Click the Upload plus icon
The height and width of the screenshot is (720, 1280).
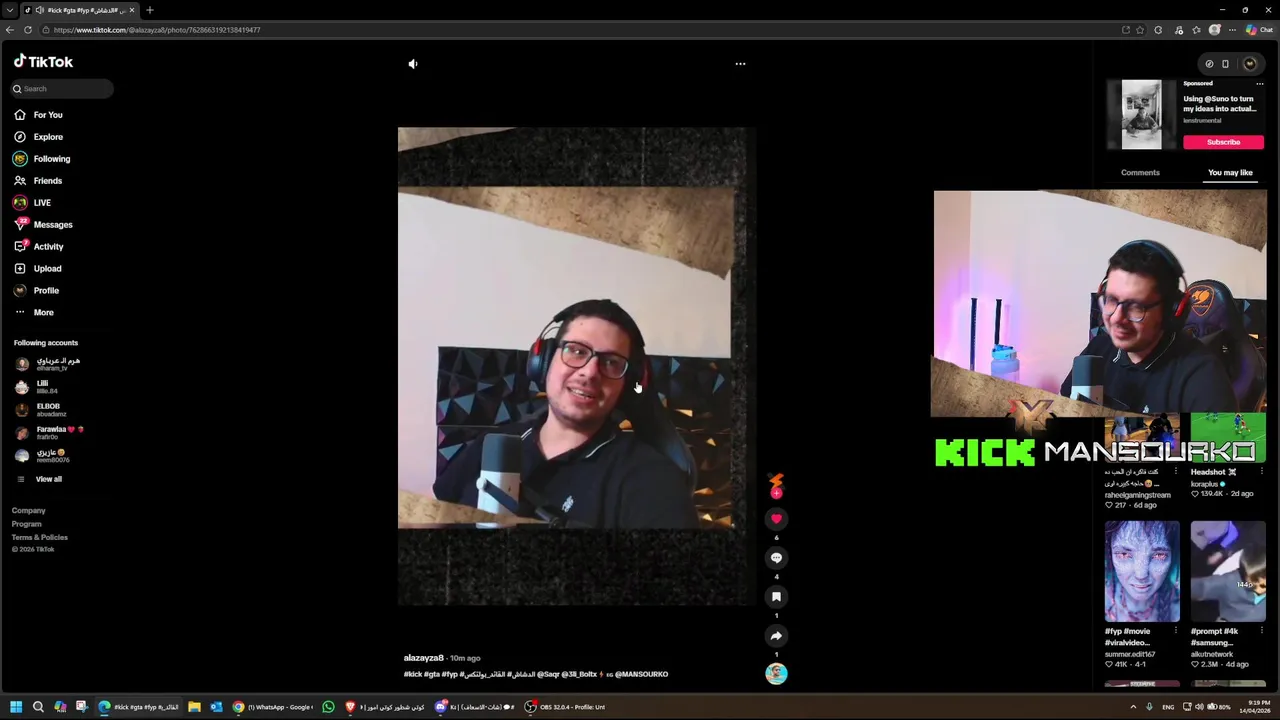20,268
